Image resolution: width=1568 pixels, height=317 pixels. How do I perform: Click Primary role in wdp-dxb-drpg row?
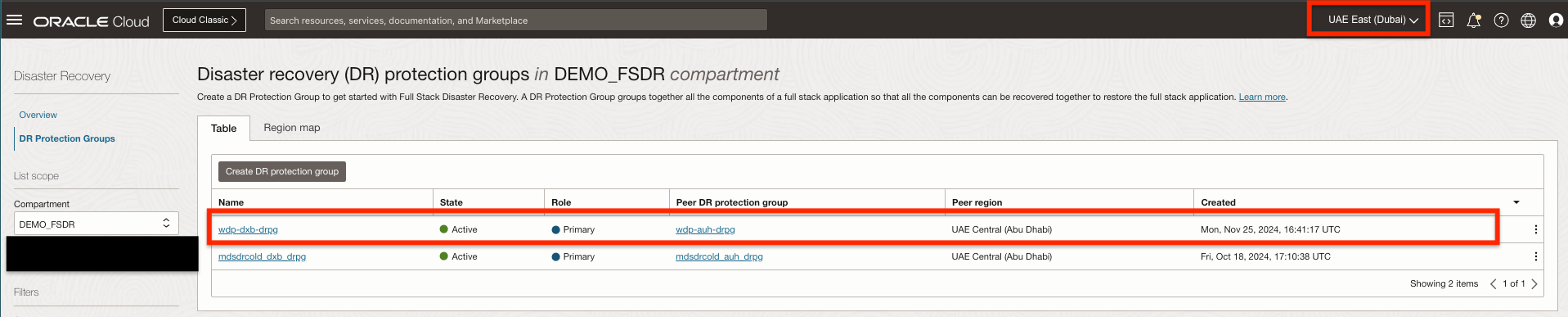click(x=573, y=229)
